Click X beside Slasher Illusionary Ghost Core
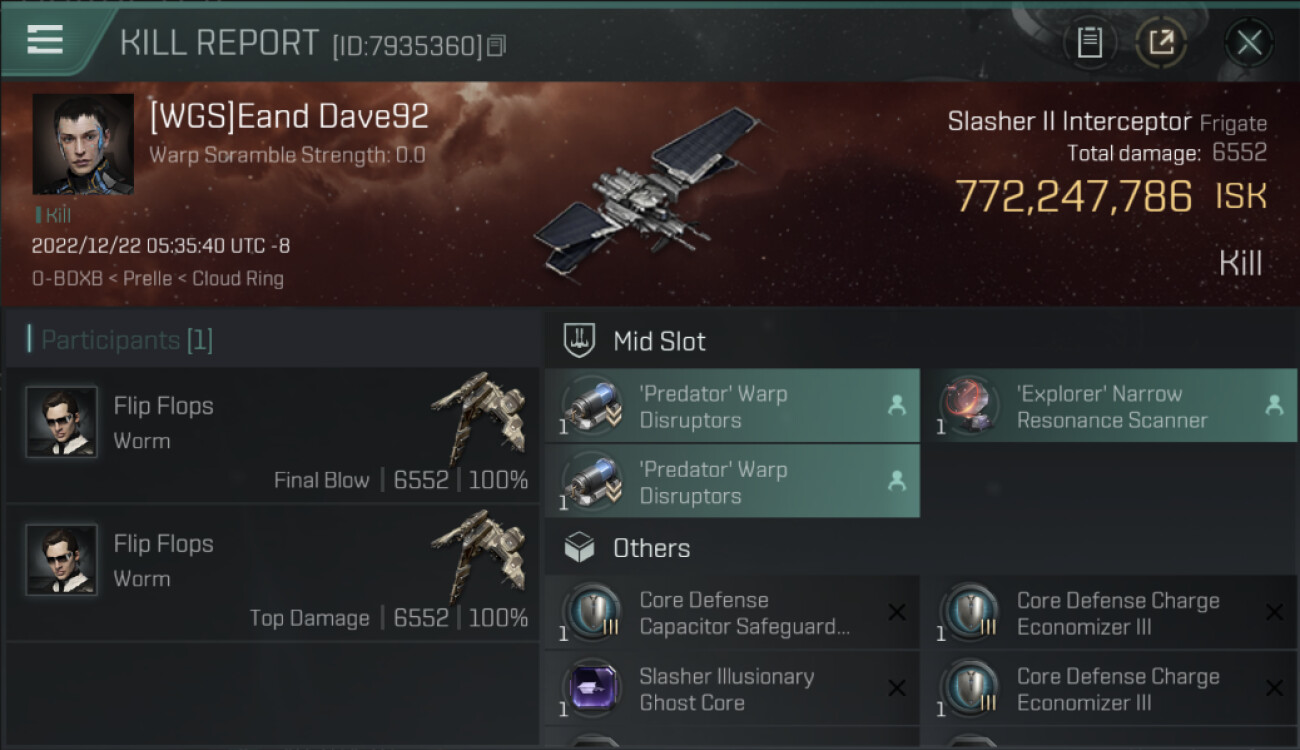The height and width of the screenshot is (750, 1300). point(897,688)
